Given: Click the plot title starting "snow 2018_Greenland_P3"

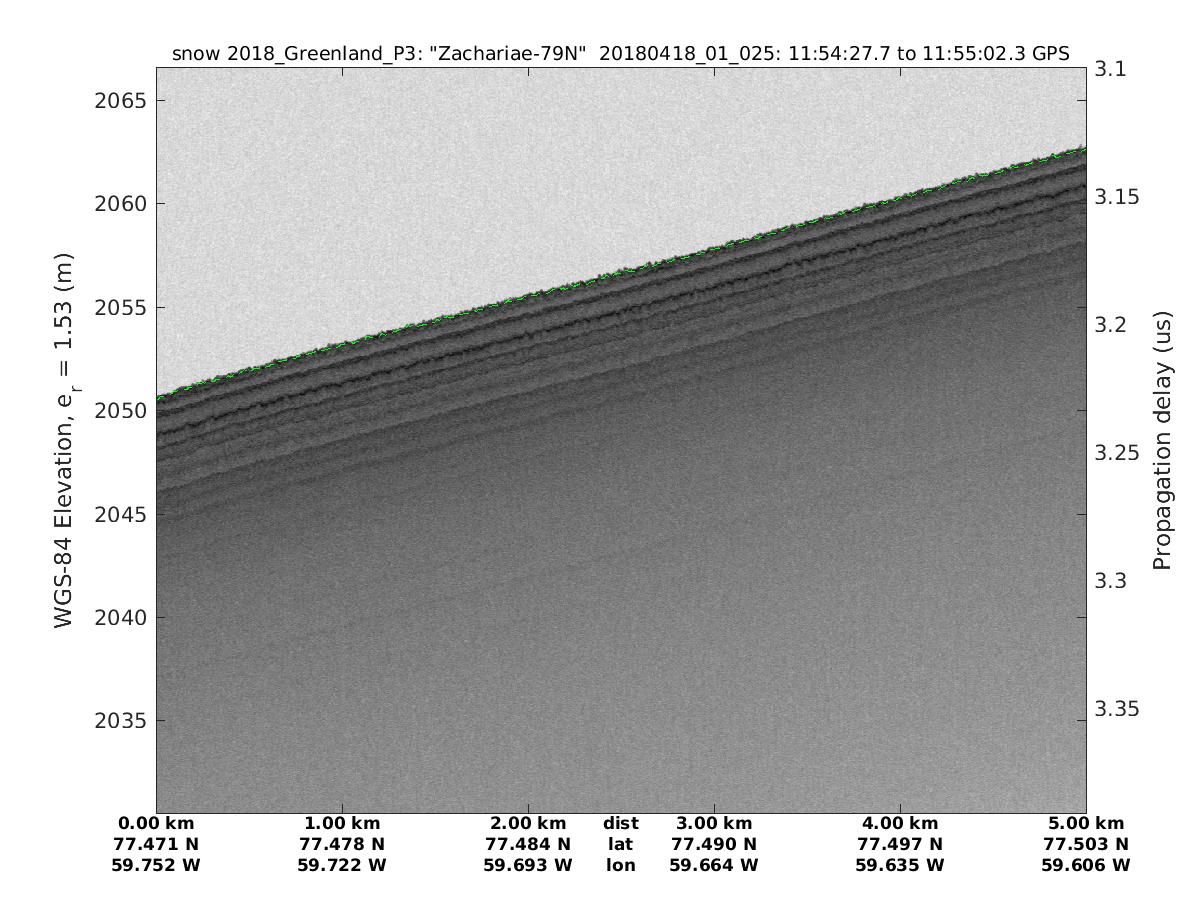Looking at the screenshot, I should coord(621,54).
